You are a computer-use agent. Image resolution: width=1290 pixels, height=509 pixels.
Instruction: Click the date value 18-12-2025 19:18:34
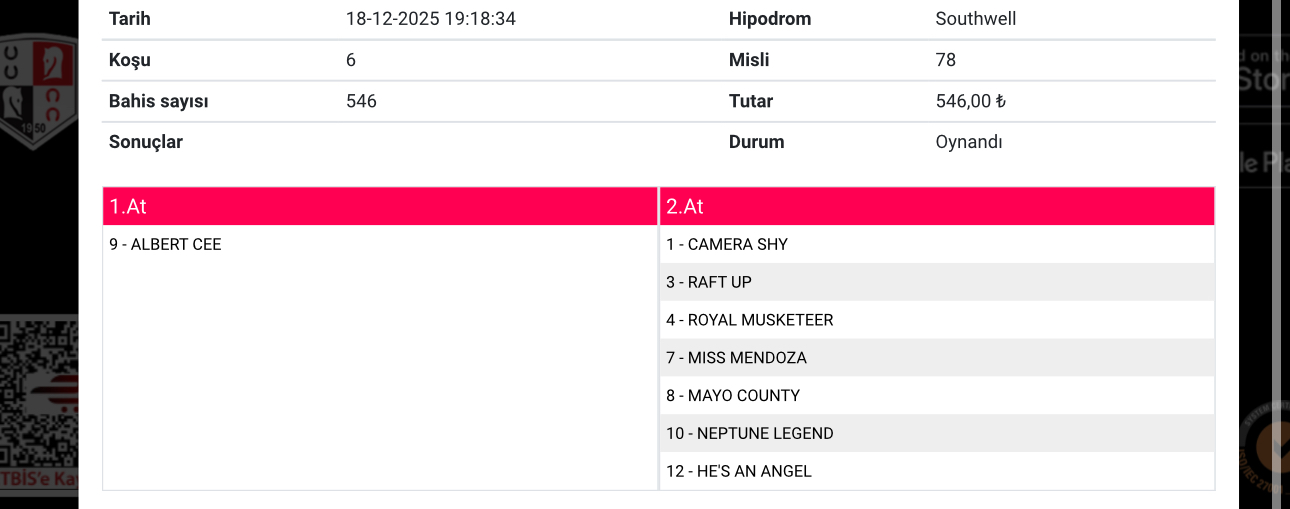click(x=431, y=19)
